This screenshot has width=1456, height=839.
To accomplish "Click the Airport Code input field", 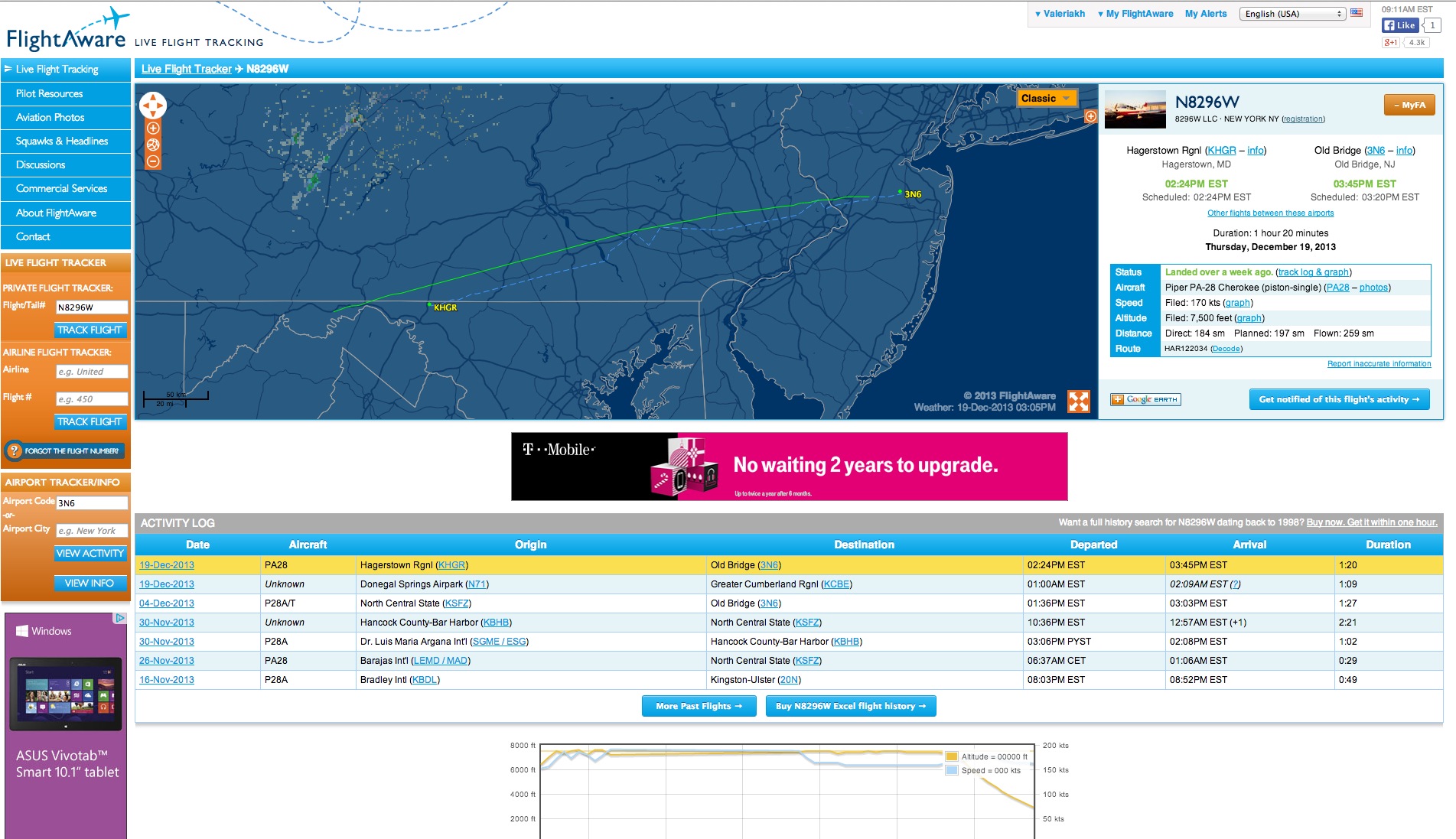I will pyautogui.click(x=92, y=502).
